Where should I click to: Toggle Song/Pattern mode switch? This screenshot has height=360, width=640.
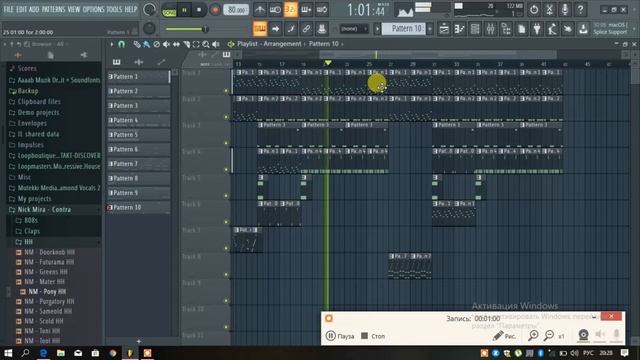169,10
